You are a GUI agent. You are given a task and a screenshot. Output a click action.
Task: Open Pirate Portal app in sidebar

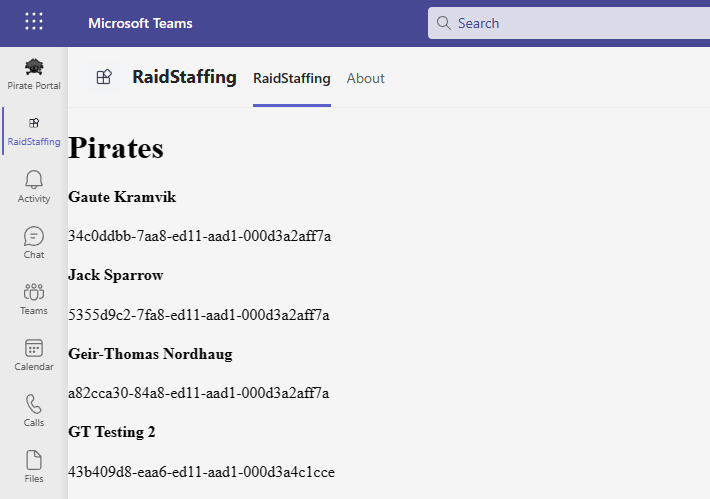(x=34, y=75)
